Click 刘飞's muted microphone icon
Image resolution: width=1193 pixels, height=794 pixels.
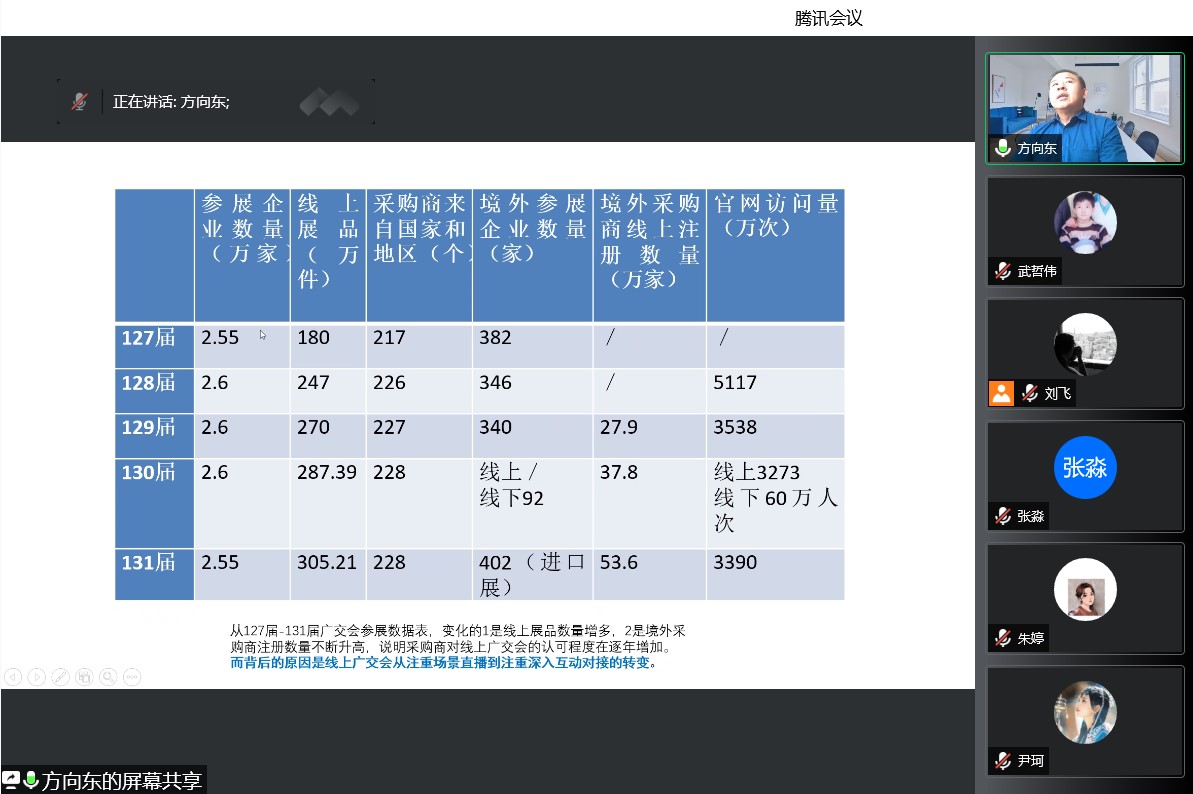pyautogui.click(x=1029, y=393)
